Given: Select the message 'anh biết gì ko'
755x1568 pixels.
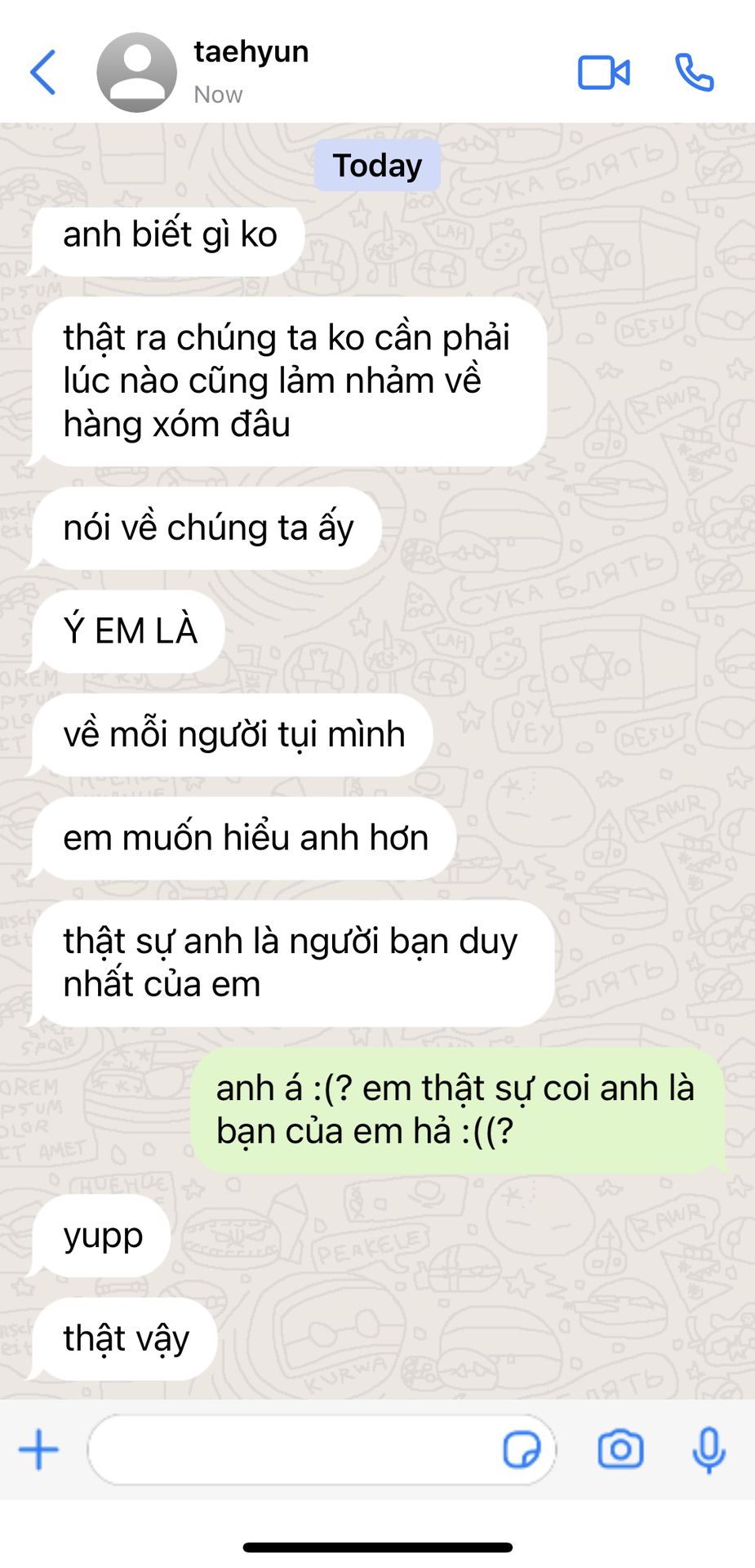Looking at the screenshot, I should coord(168,236).
